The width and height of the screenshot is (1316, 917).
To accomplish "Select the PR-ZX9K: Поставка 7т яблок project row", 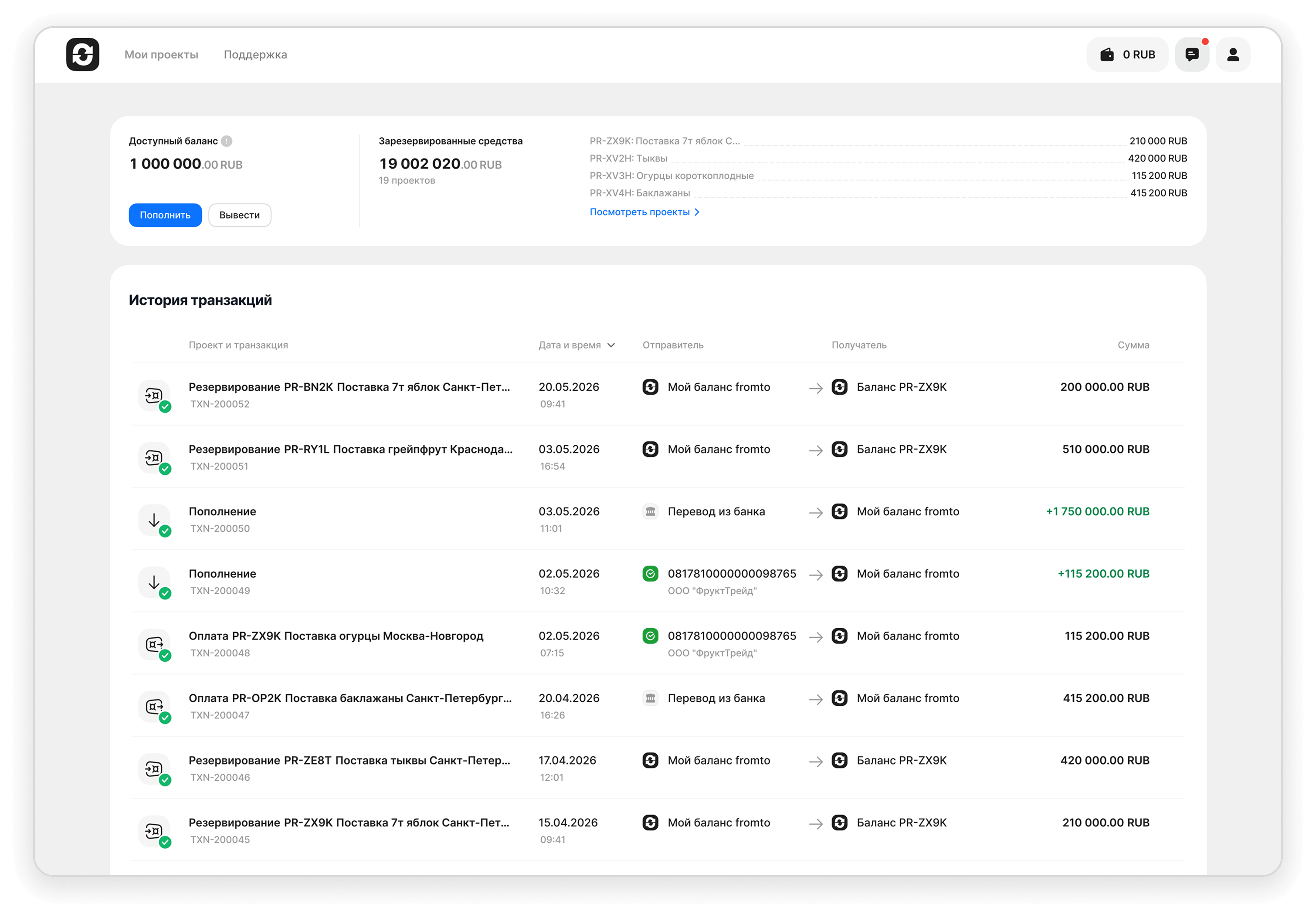I will pyautogui.click(x=889, y=141).
